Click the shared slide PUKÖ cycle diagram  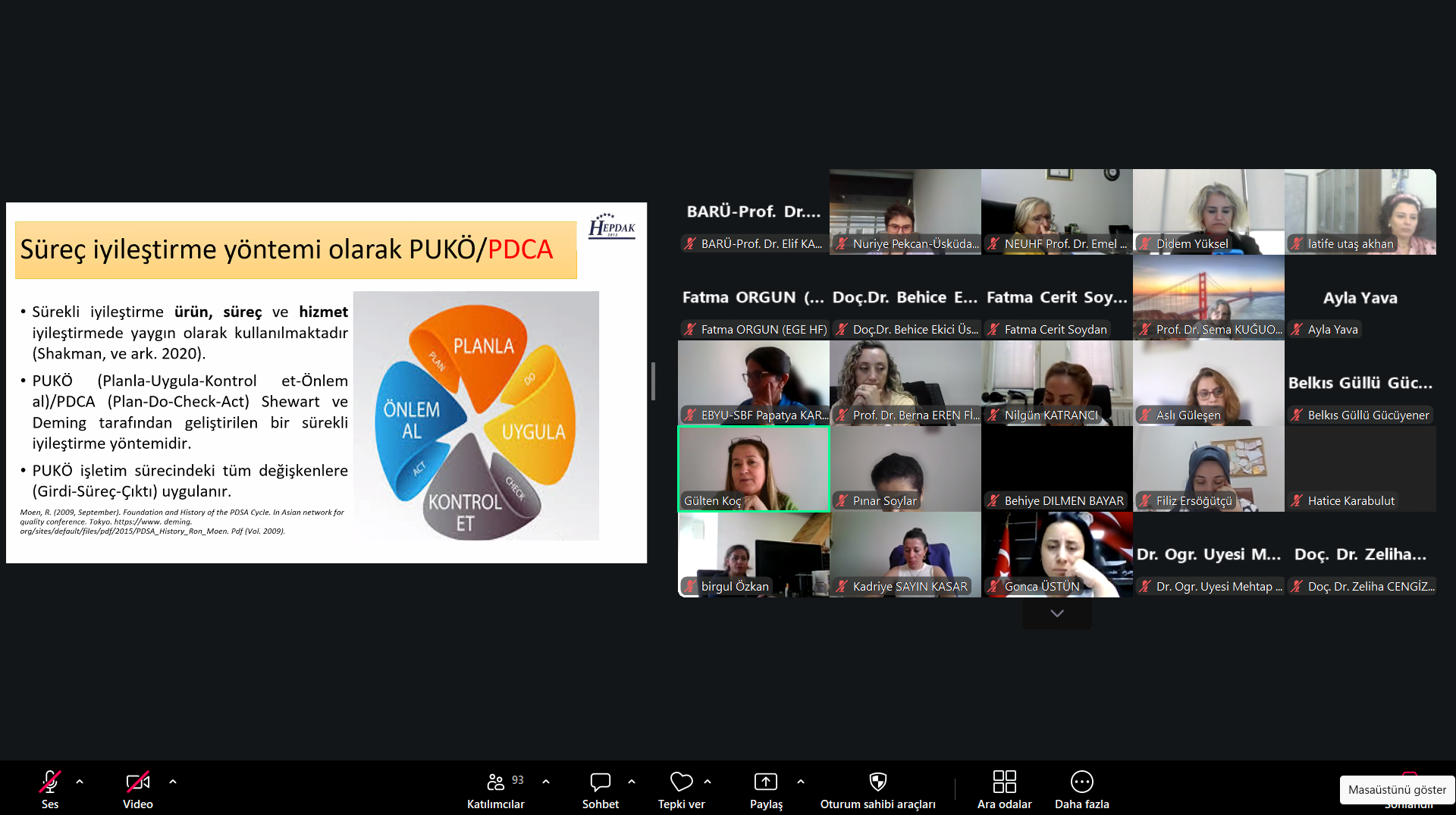click(476, 415)
